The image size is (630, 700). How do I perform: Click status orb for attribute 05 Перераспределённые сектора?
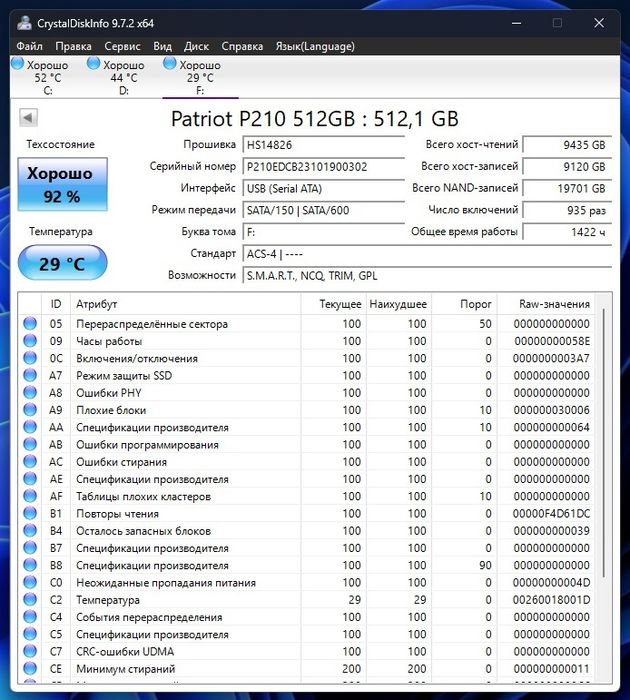pos(30,323)
